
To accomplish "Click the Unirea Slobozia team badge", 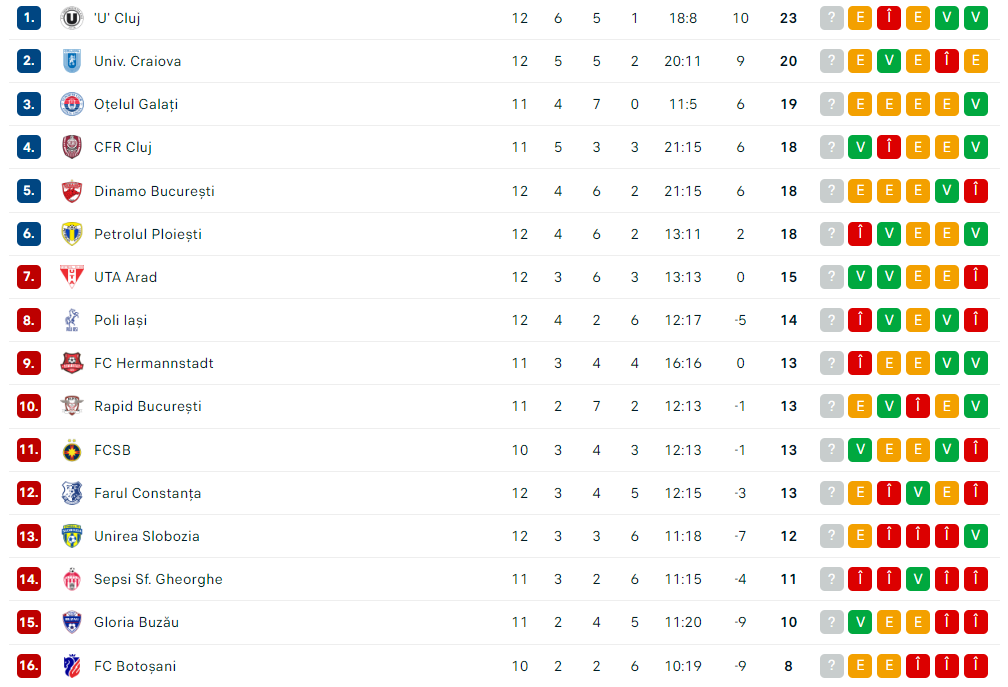I will (x=71, y=536).
